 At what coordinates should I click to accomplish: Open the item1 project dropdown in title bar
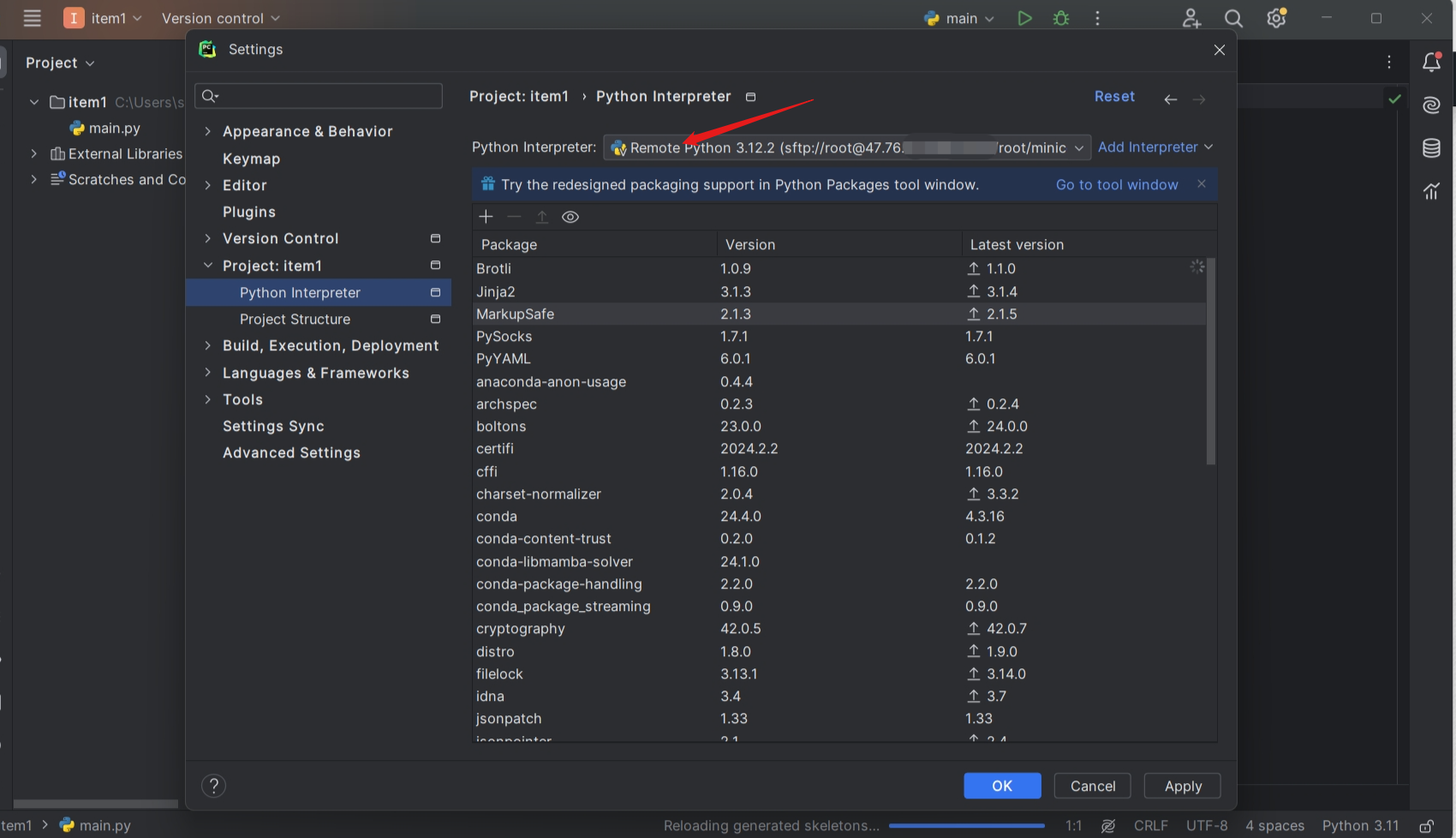point(103,18)
